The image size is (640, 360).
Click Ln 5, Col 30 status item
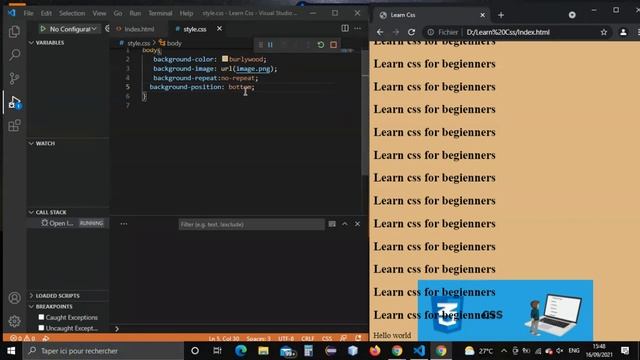point(224,338)
